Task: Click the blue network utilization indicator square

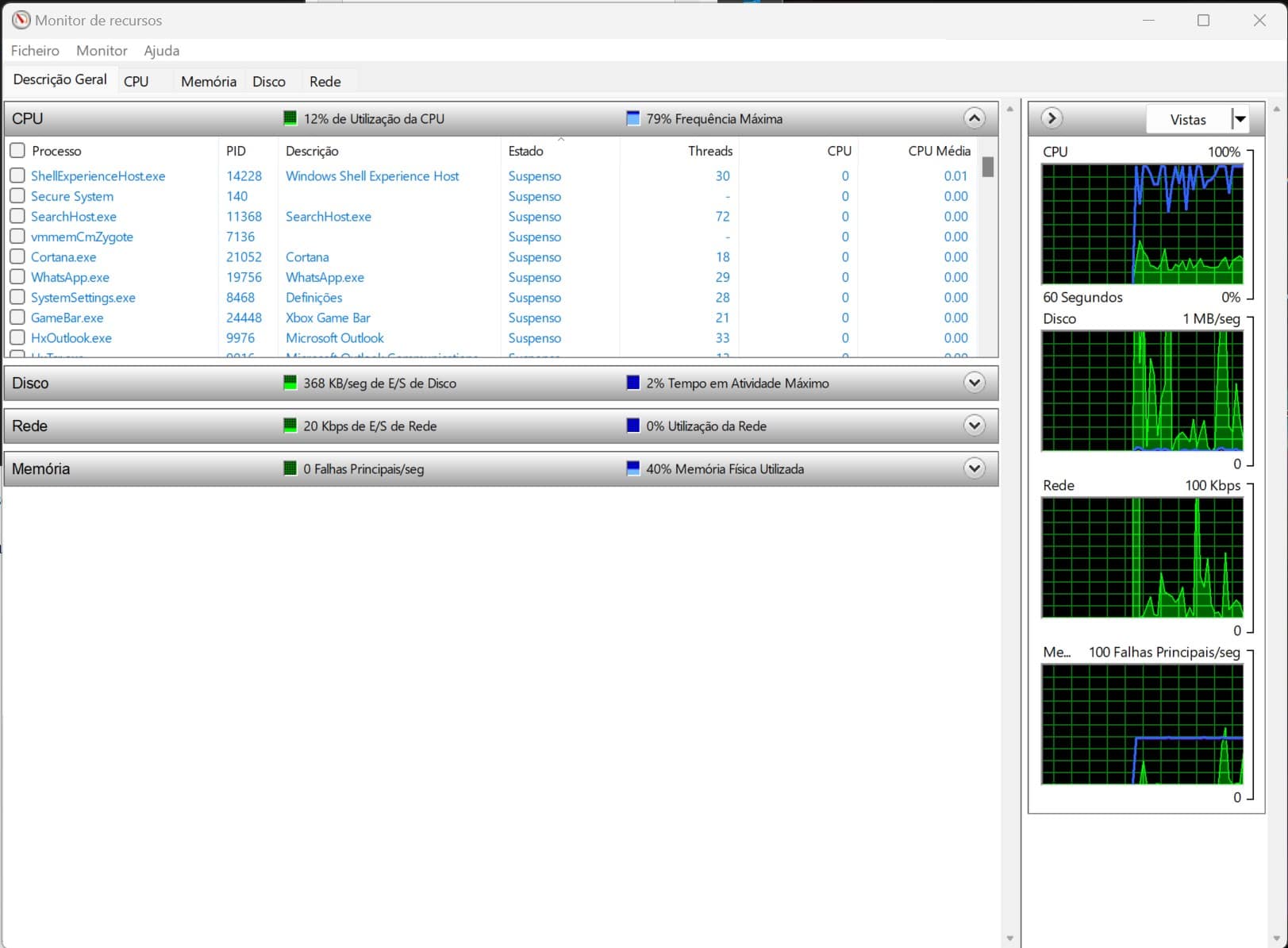Action: [632, 426]
